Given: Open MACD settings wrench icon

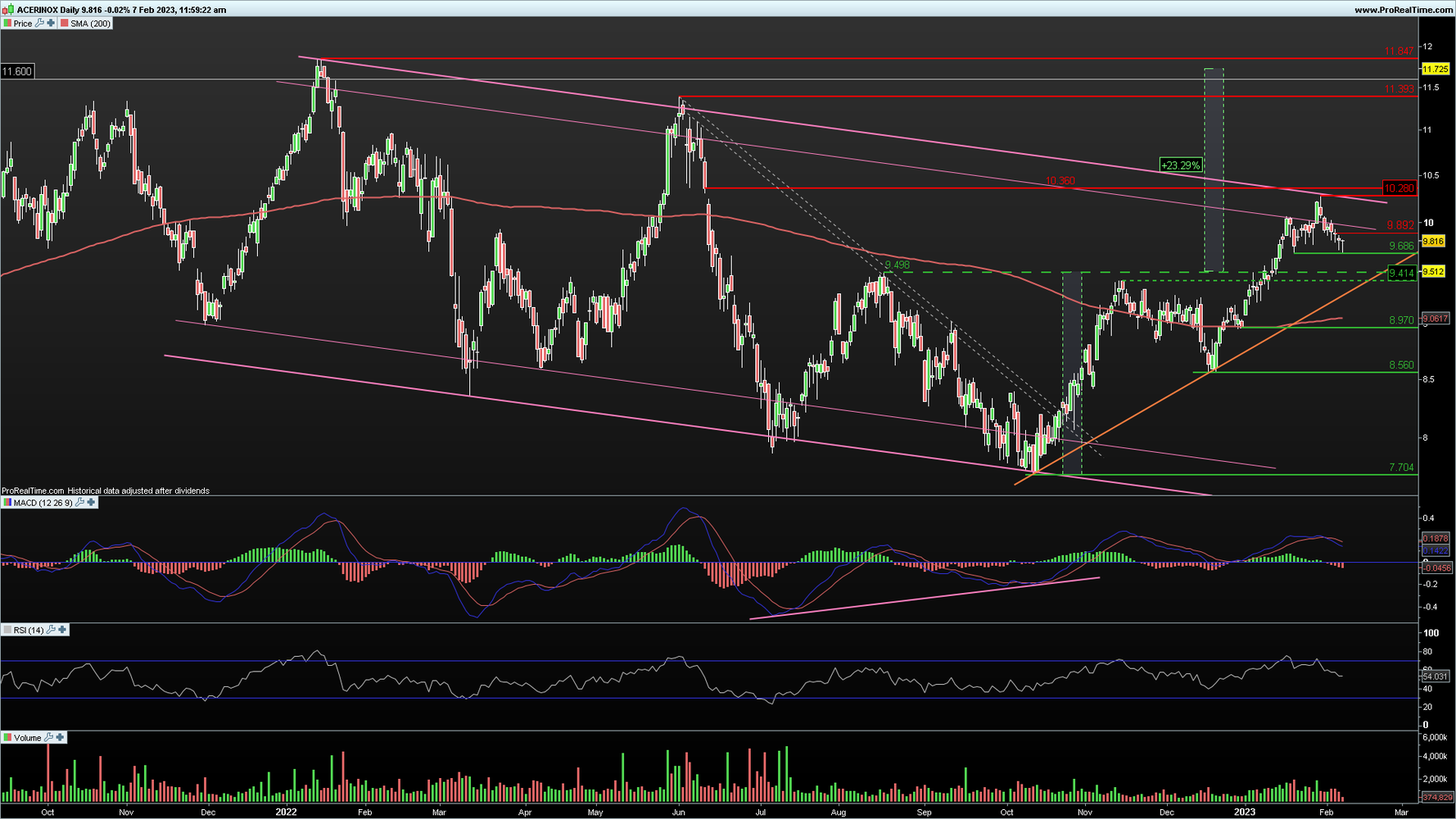Looking at the screenshot, I should pyautogui.click(x=79, y=502).
